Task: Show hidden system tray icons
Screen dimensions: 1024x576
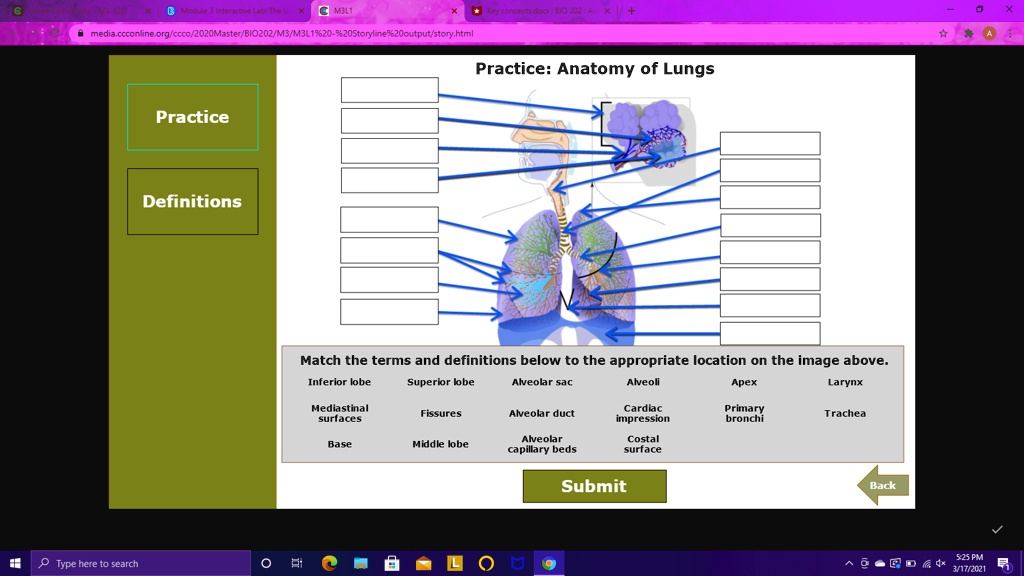Action: (x=849, y=563)
